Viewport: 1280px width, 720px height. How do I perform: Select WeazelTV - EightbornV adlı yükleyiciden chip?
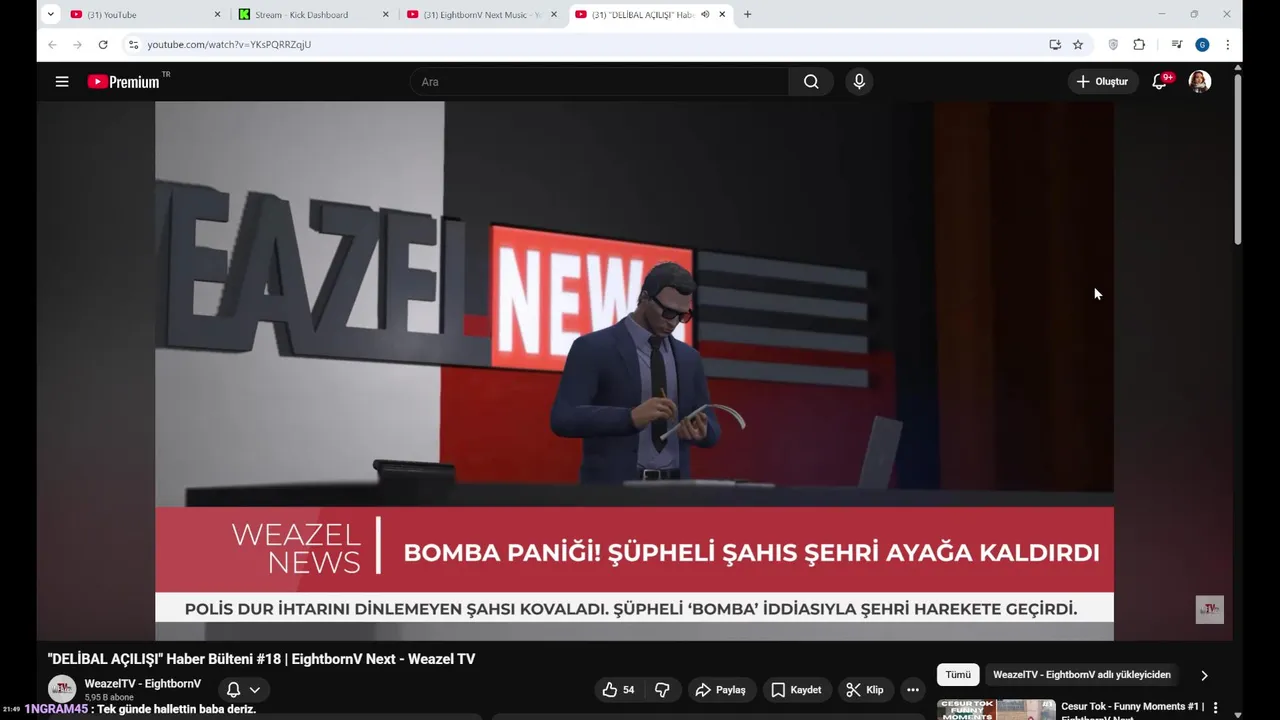[1082, 675]
